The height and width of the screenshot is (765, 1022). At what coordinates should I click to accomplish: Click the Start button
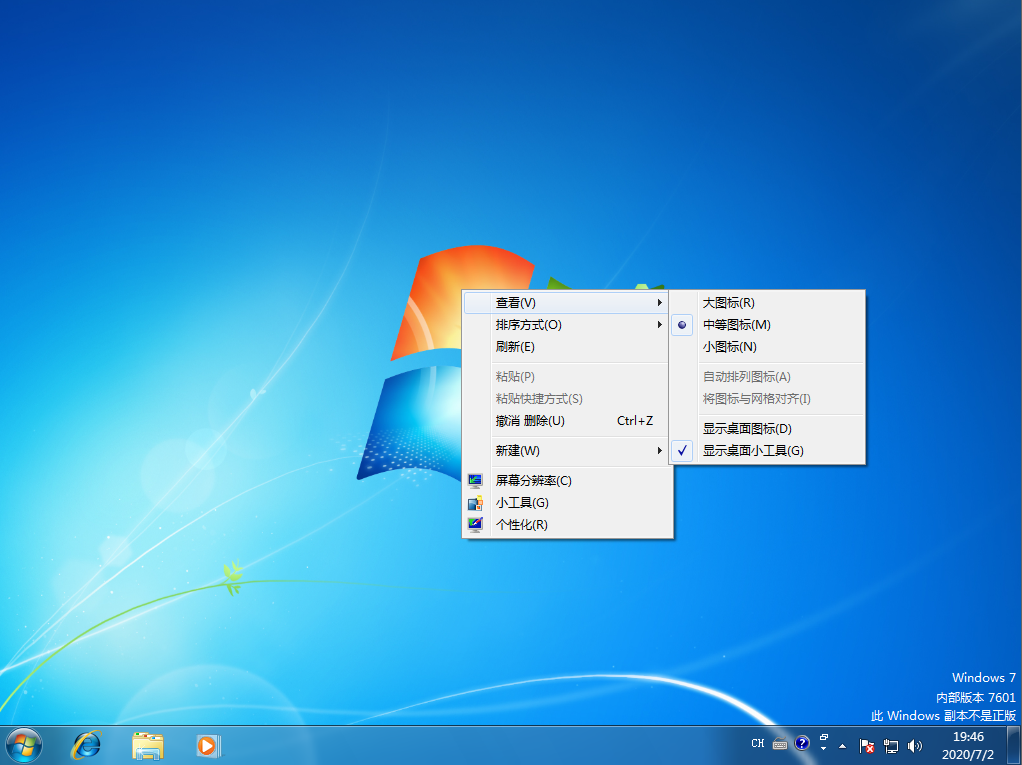23,744
